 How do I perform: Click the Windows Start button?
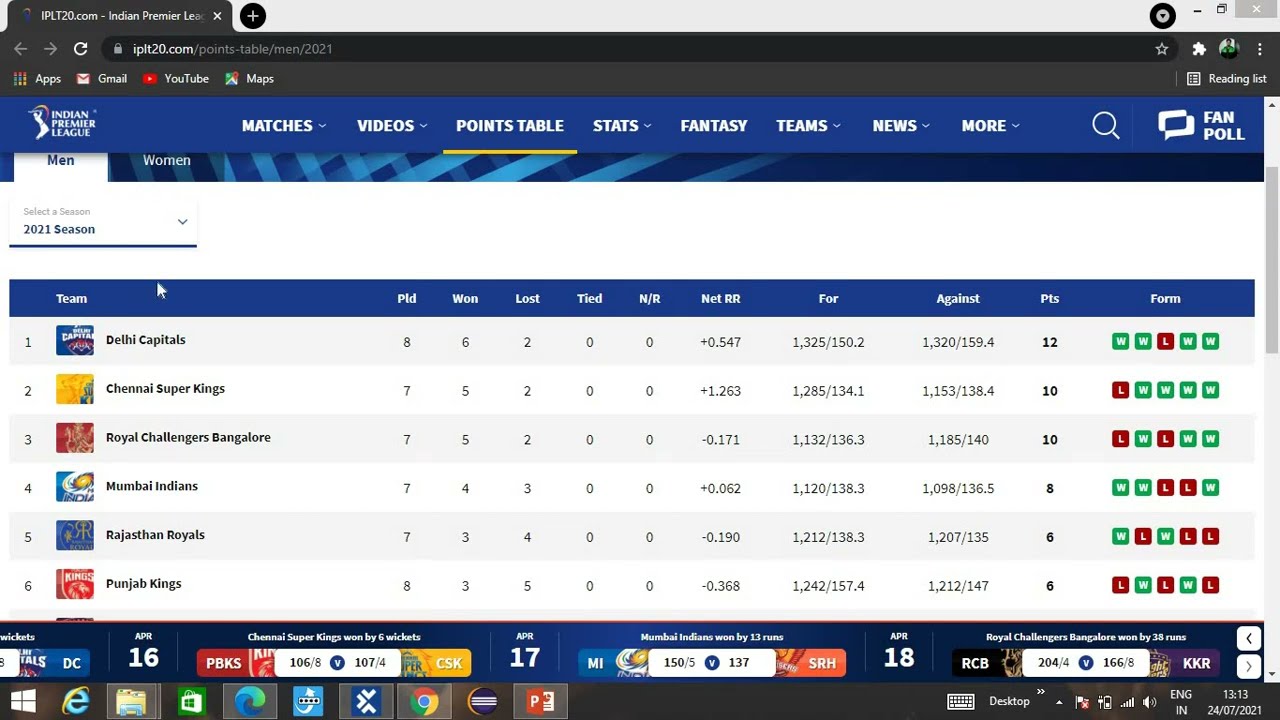[x=22, y=701]
